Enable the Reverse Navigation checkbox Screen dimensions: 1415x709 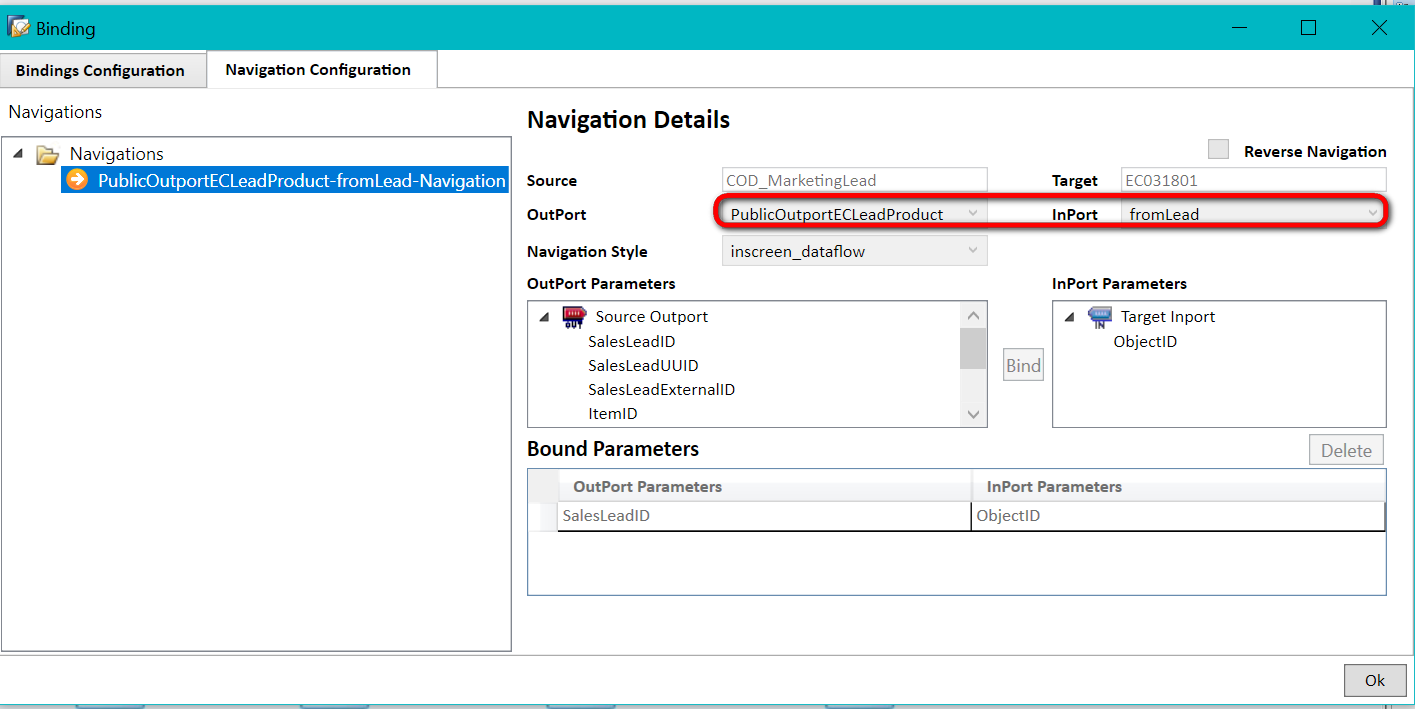click(x=1218, y=150)
